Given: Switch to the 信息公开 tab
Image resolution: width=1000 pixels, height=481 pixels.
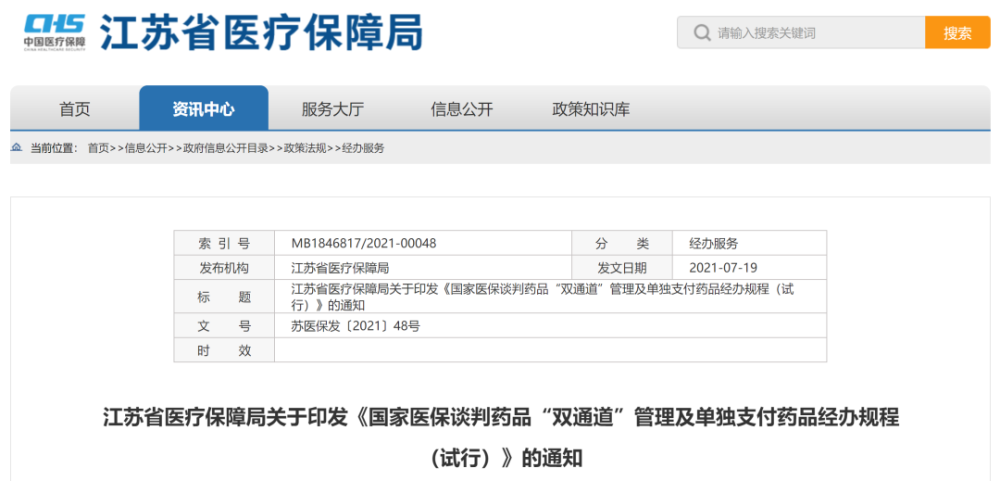Looking at the screenshot, I should click(x=462, y=109).
